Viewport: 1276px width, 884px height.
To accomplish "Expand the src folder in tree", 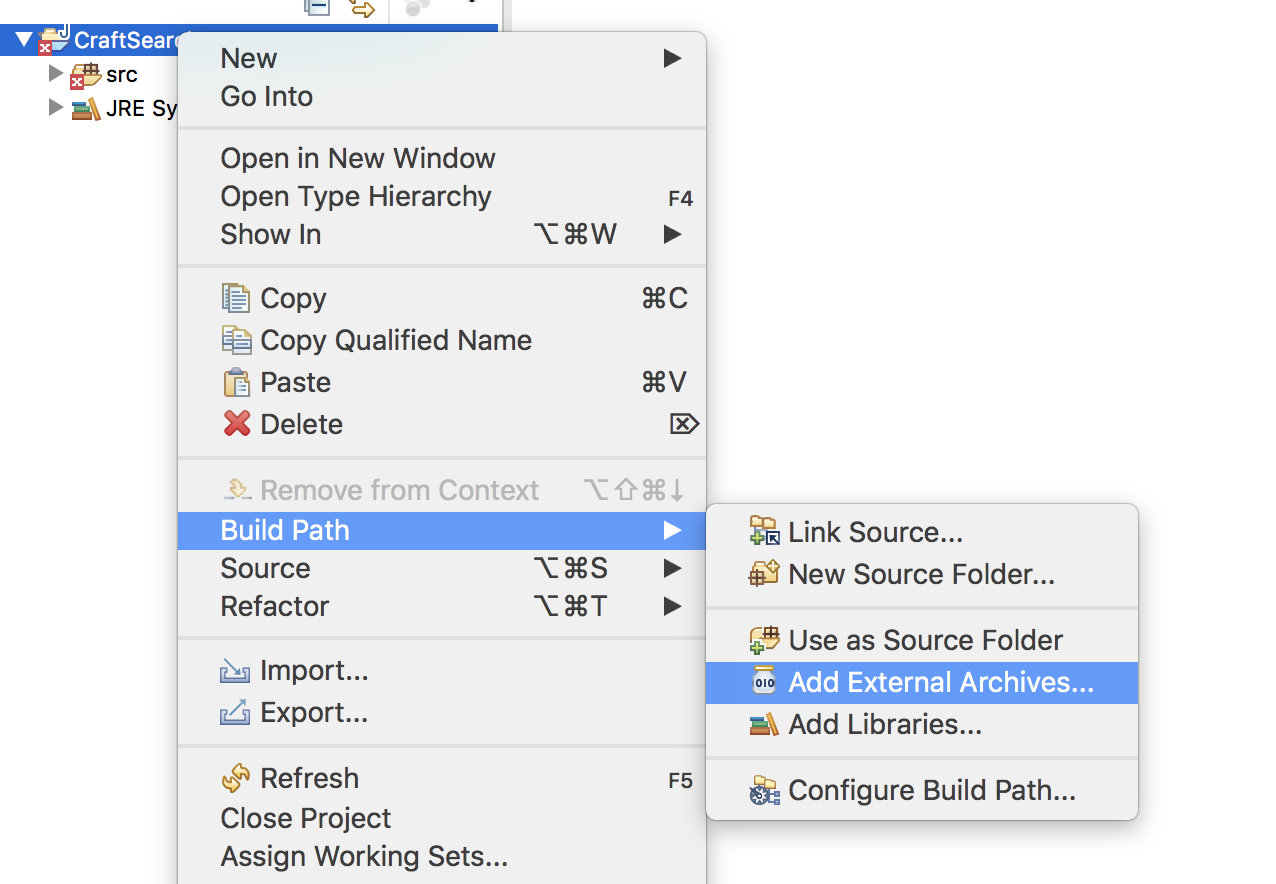I will (x=56, y=73).
